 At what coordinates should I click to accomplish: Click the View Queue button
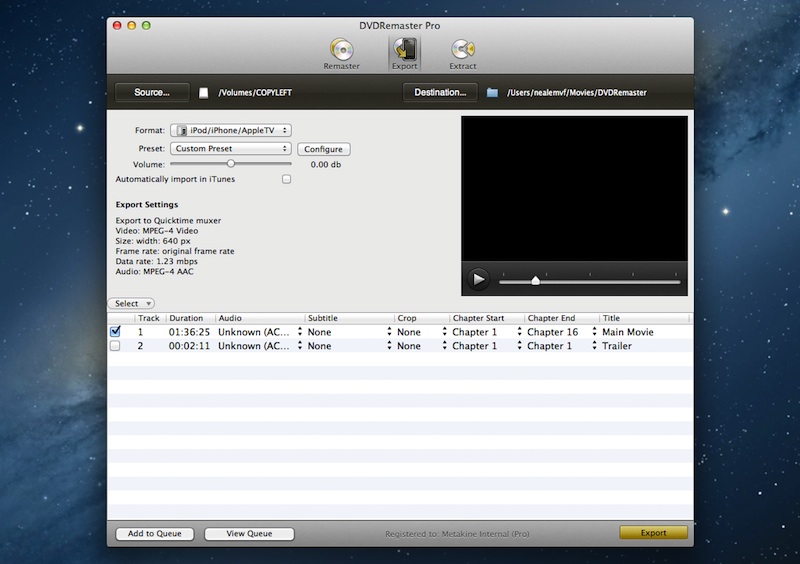tap(249, 534)
